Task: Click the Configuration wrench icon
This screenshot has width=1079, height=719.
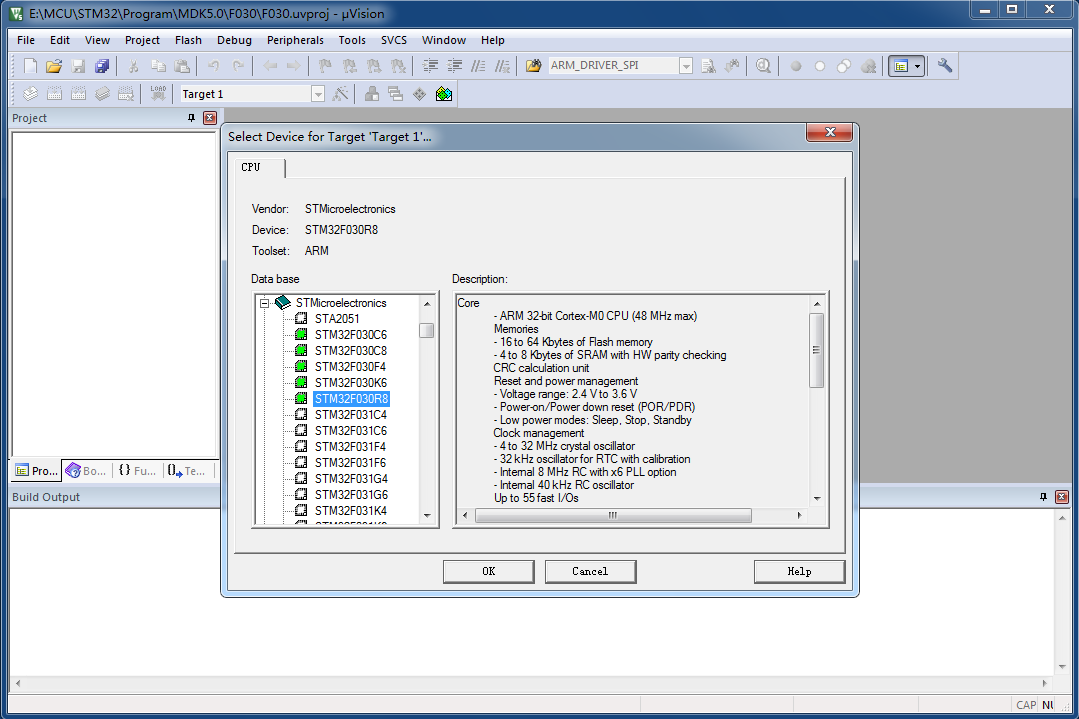Action: point(945,66)
